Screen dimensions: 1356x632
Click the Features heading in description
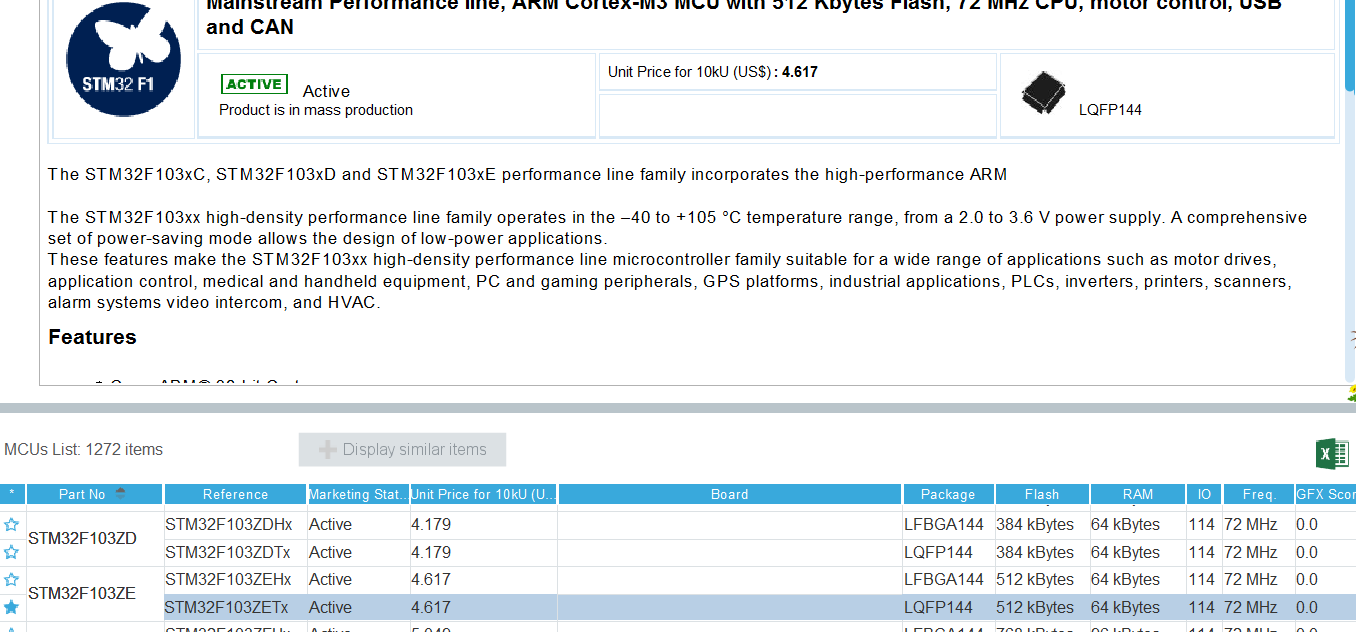point(92,337)
